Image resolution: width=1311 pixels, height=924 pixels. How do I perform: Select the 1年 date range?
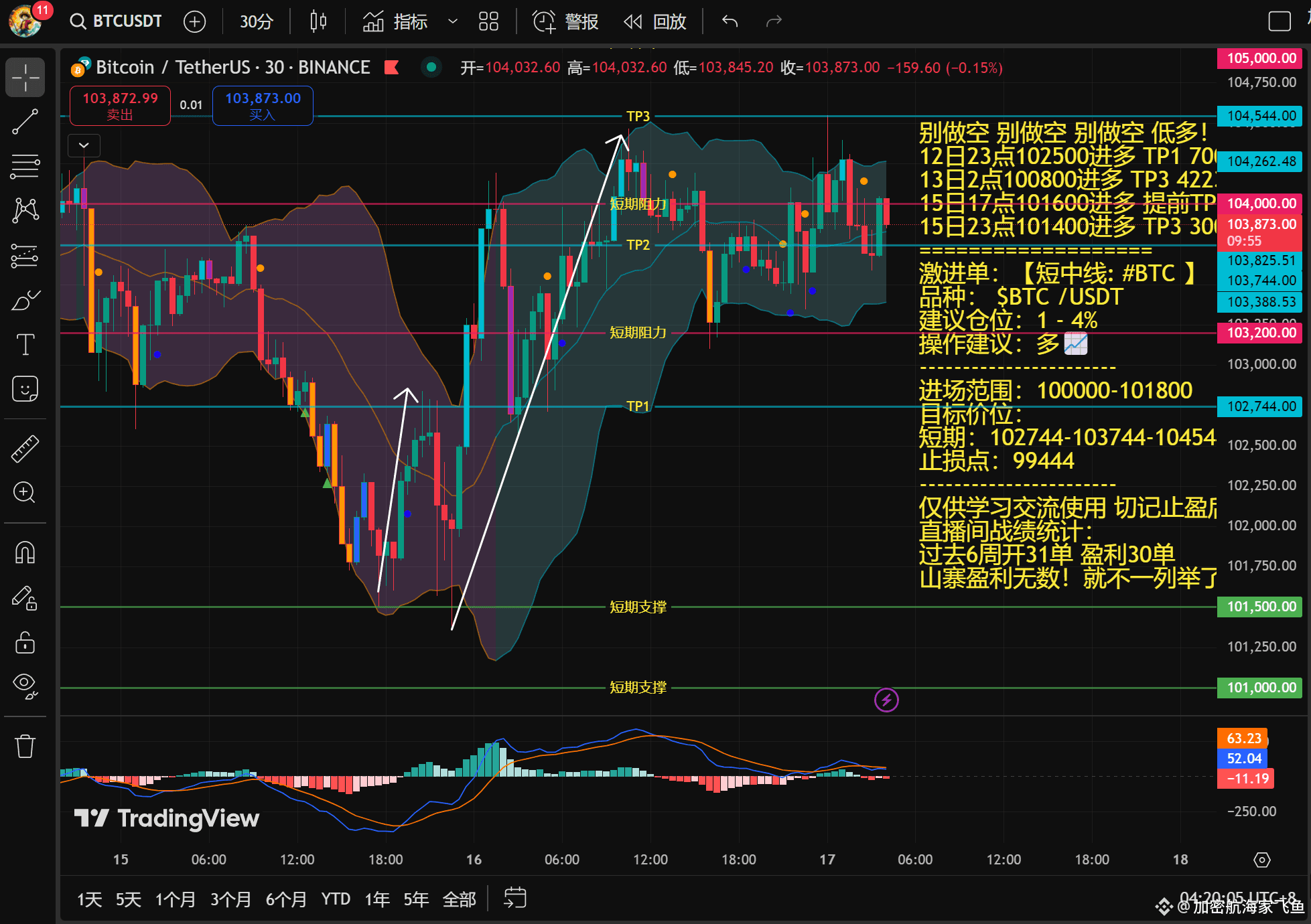[377, 899]
